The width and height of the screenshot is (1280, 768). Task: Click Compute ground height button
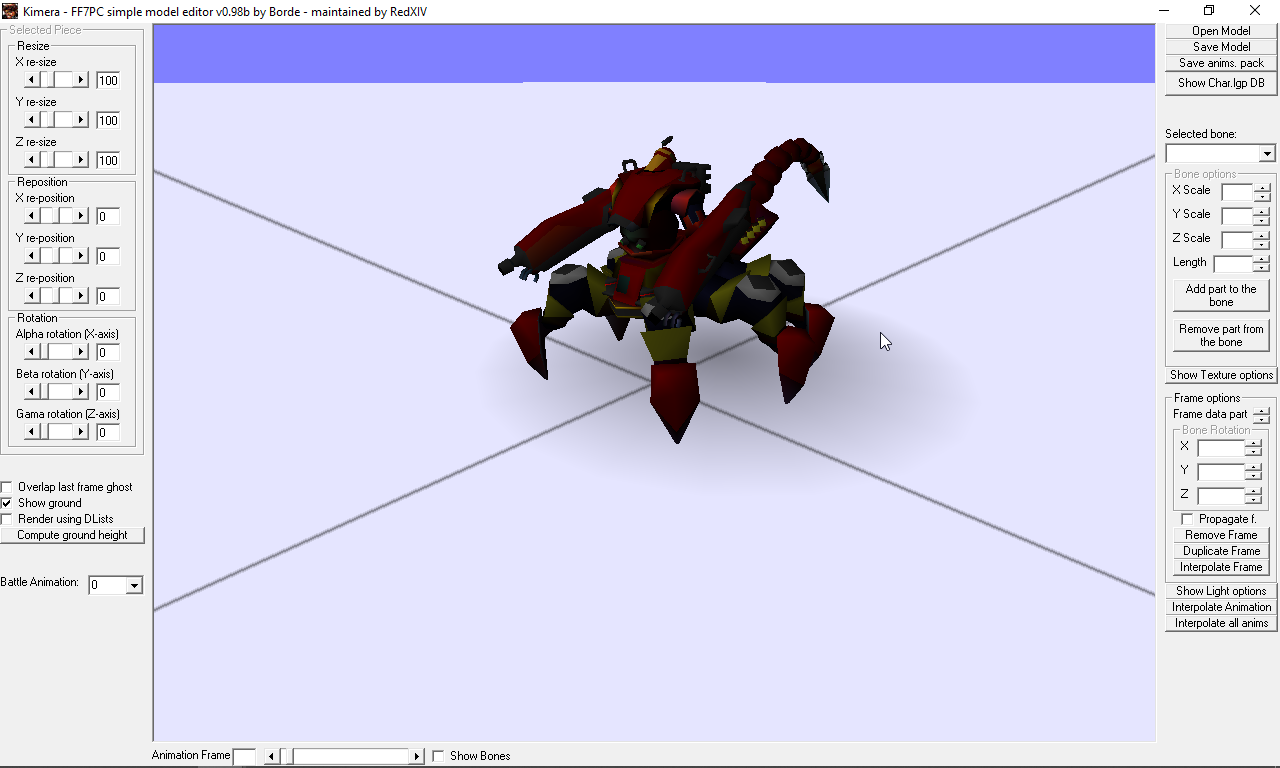(72, 535)
